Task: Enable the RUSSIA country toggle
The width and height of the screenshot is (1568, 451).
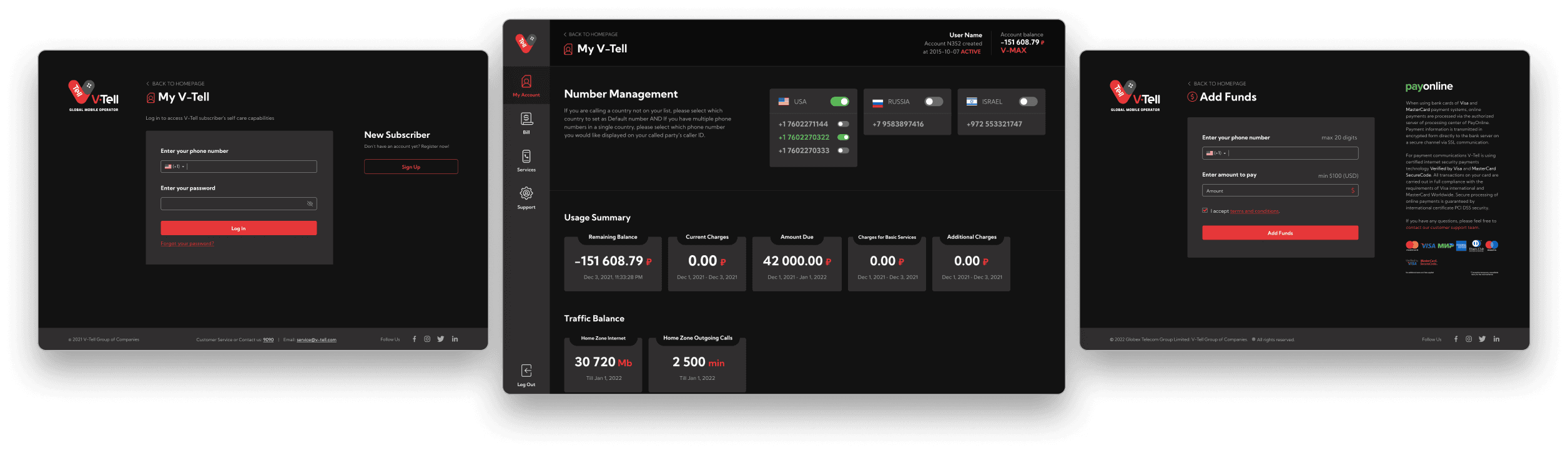Action: click(x=934, y=102)
